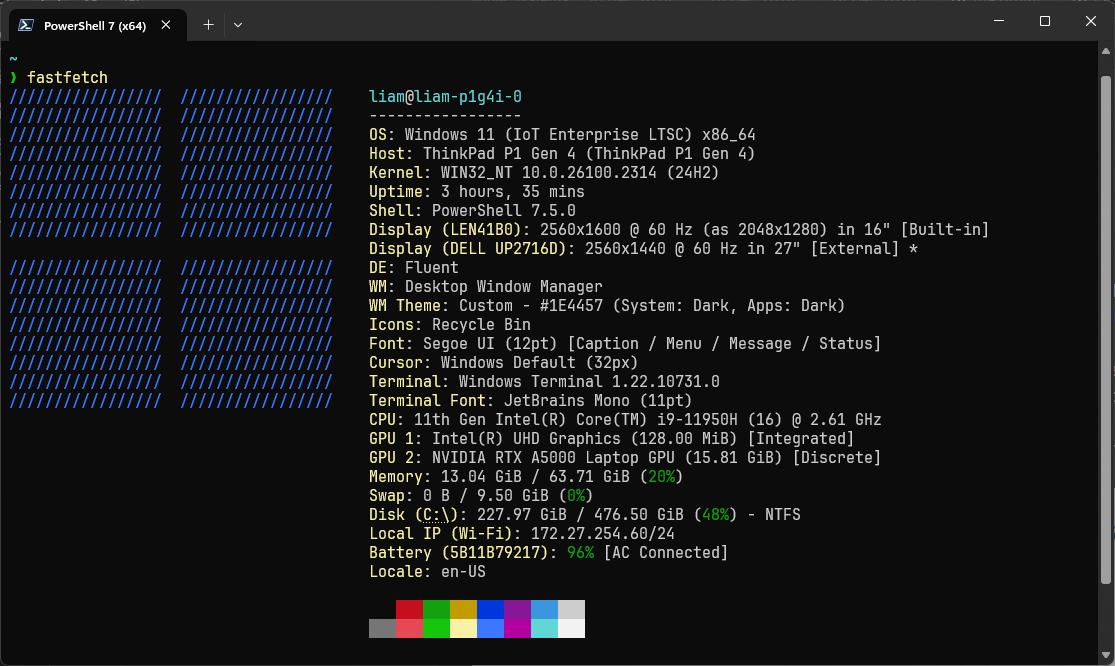Click the scrollbar up arrow

[1105, 51]
